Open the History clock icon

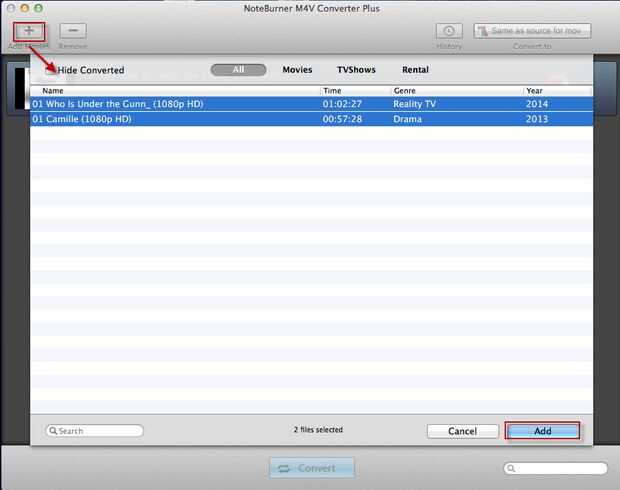click(x=449, y=31)
